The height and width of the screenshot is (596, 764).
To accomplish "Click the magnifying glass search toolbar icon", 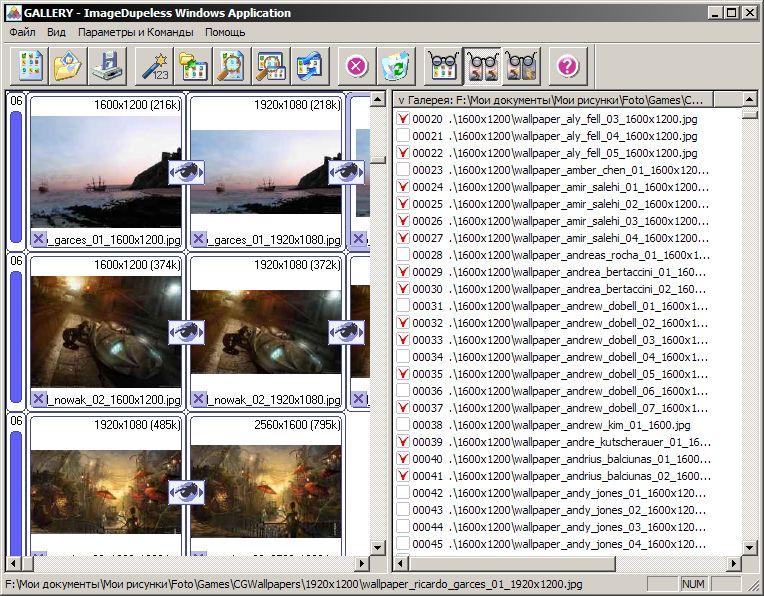I will [x=232, y=66].
